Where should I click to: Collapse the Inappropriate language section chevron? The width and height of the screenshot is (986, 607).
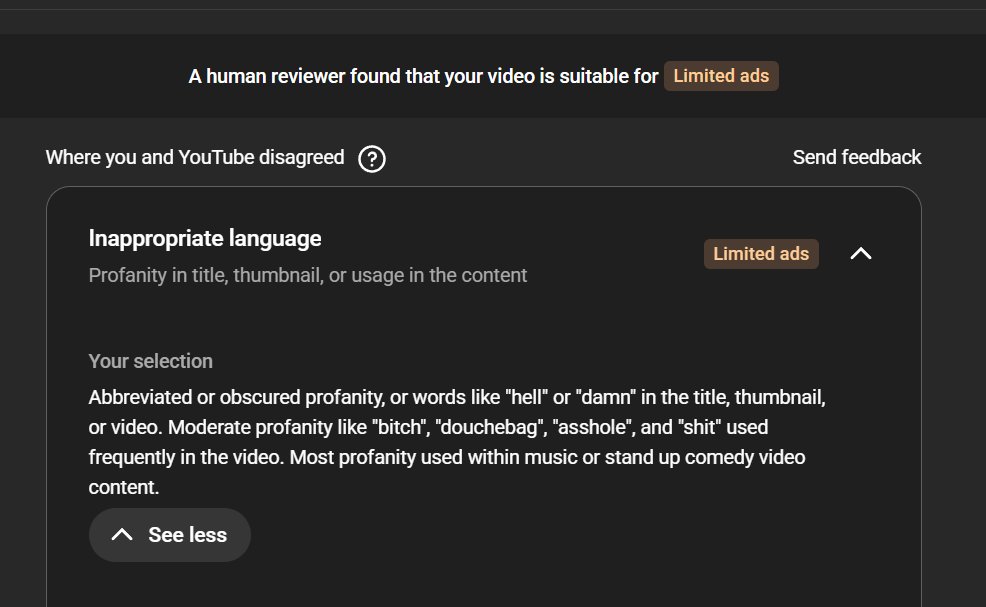click(861, 253)
